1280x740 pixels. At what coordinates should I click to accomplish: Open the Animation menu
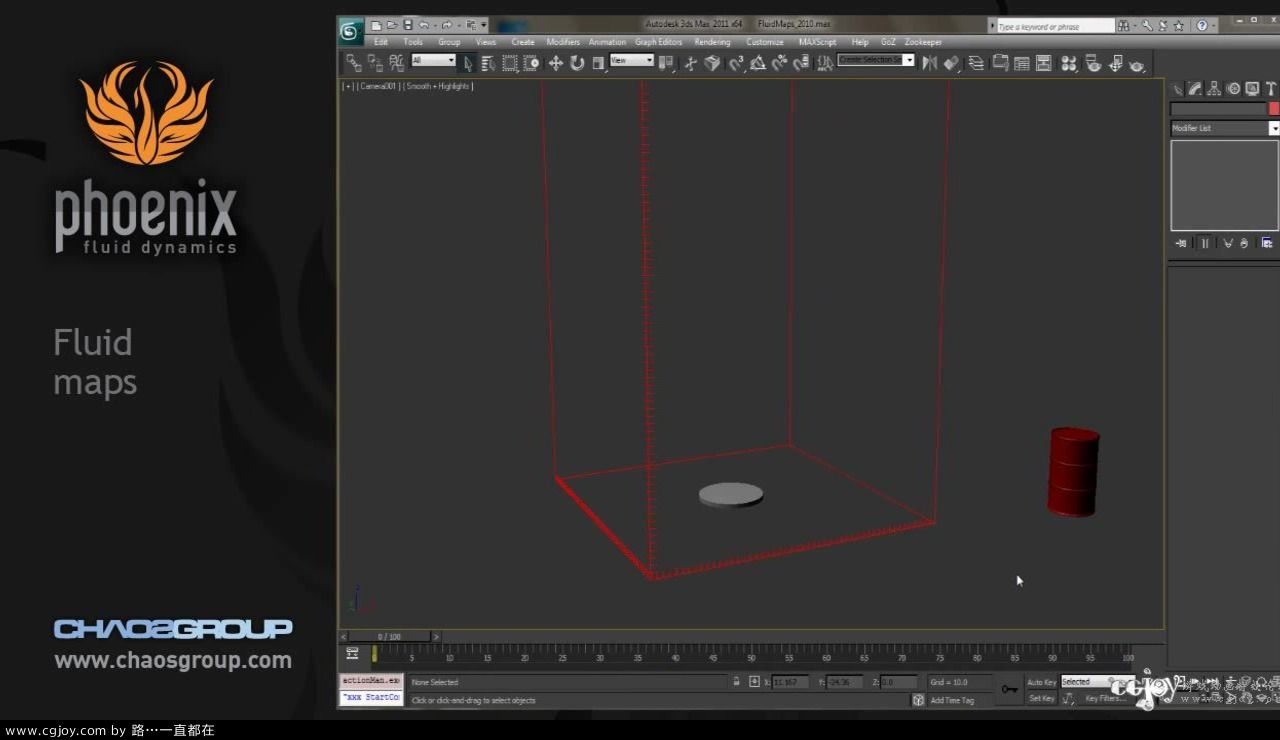tap(607, 42)
